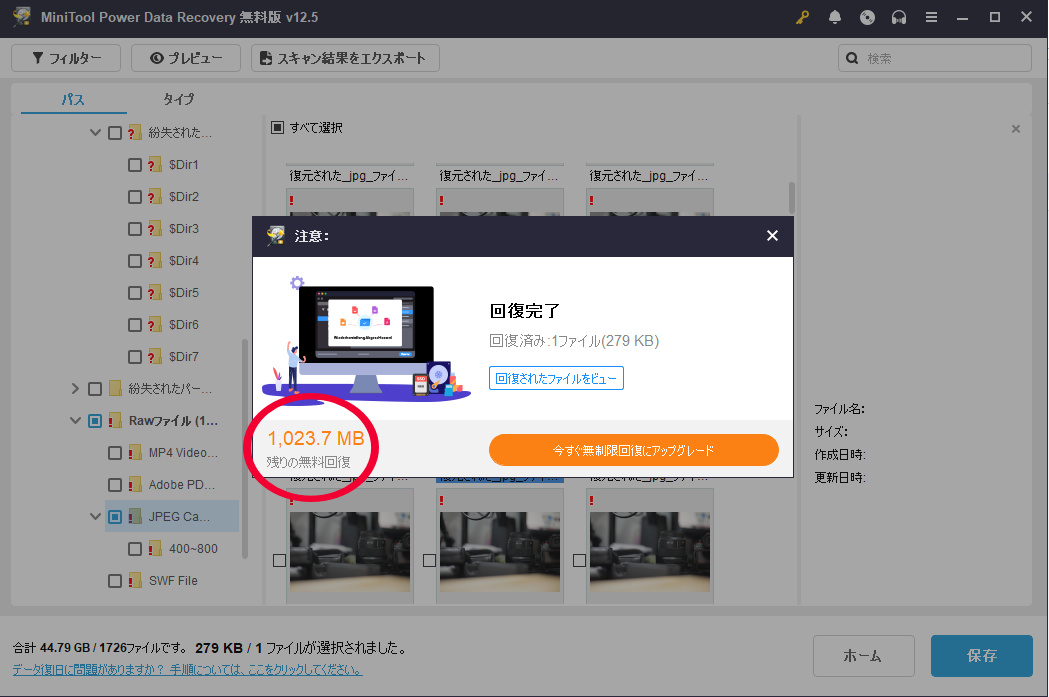
Task: Click the key register icon in title bar
Action: (x=802, y=17)
